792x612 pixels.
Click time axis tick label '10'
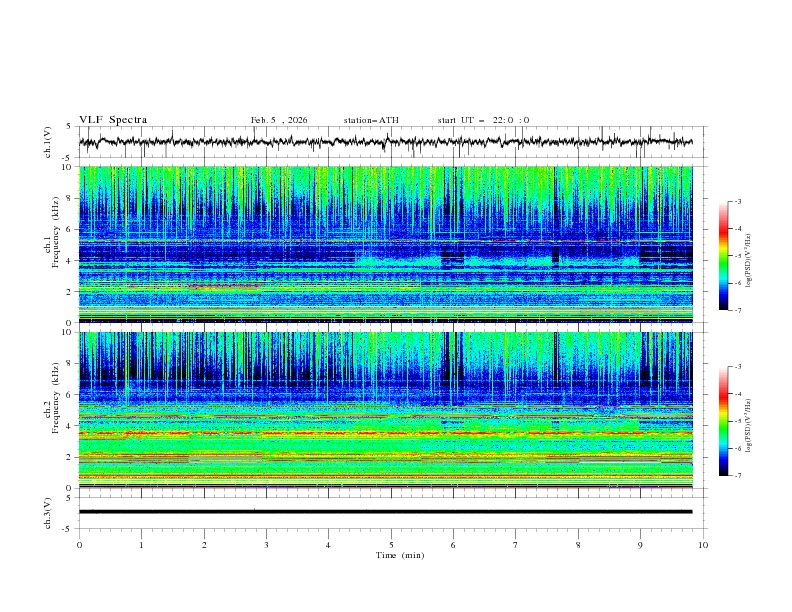(703, 545)
